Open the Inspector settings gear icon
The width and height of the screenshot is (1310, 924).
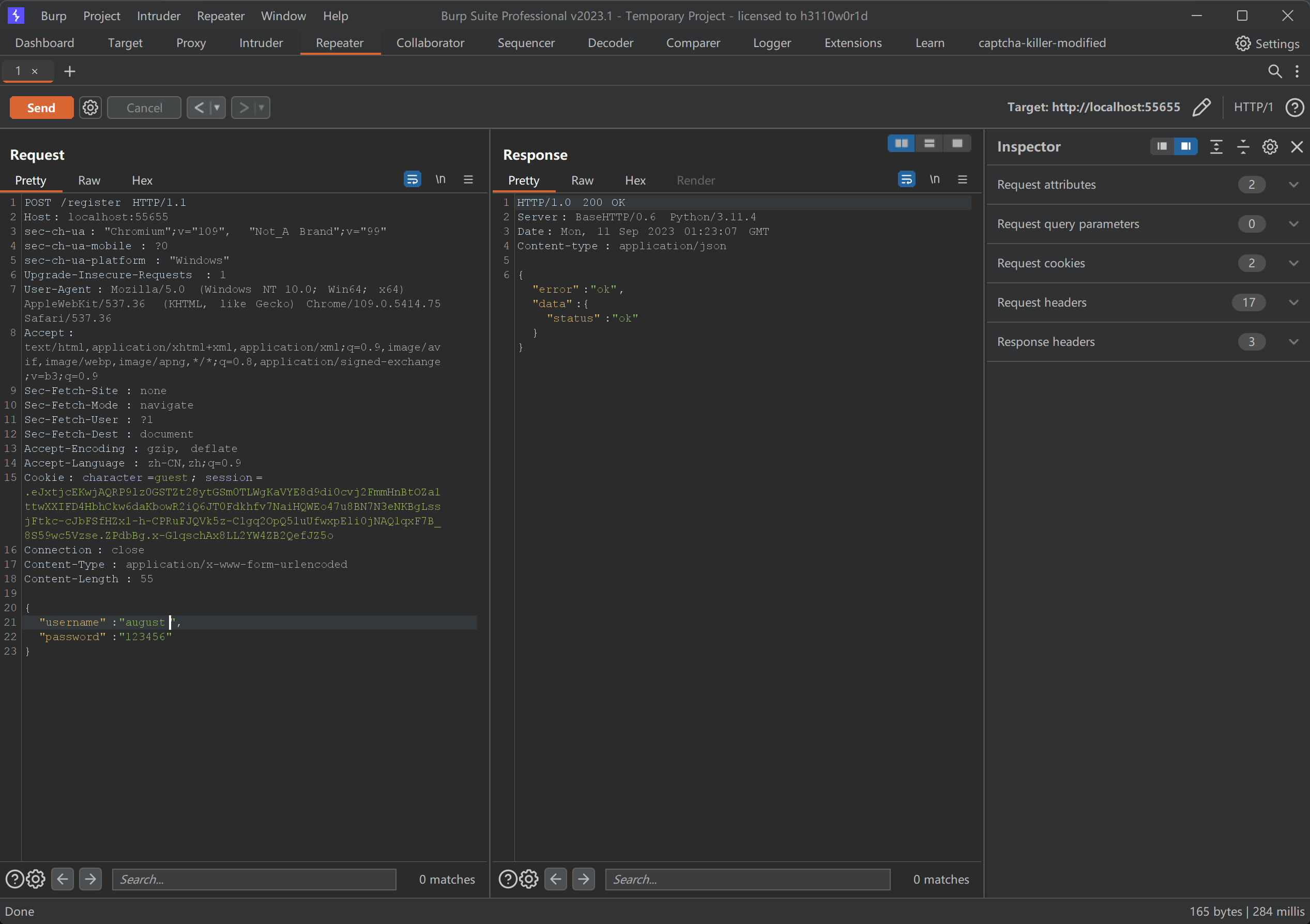pos(1270,147)
